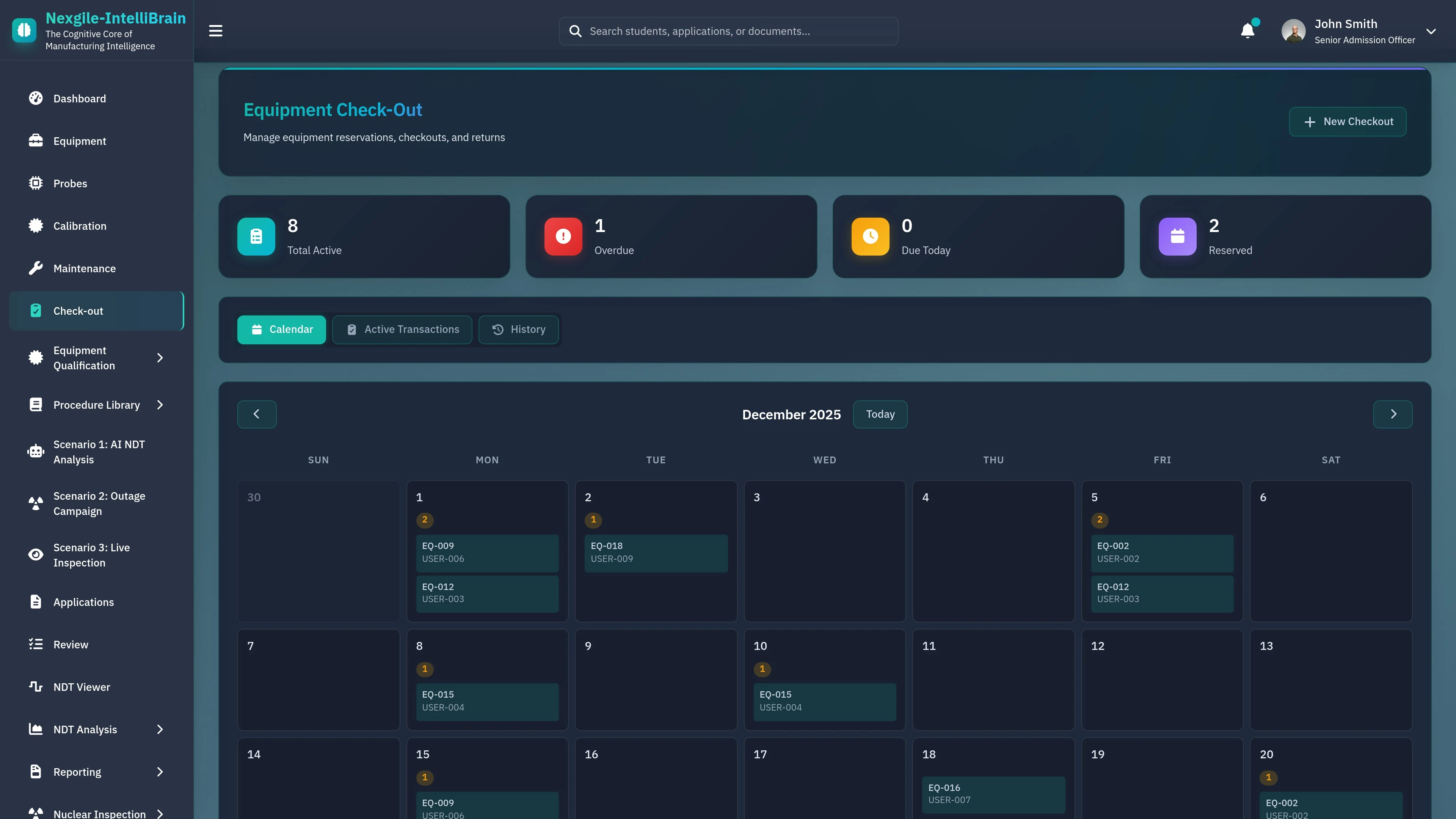Open notifications from the bell icon
Screen dimensions: 1456x819
[x=1247, y=30]
